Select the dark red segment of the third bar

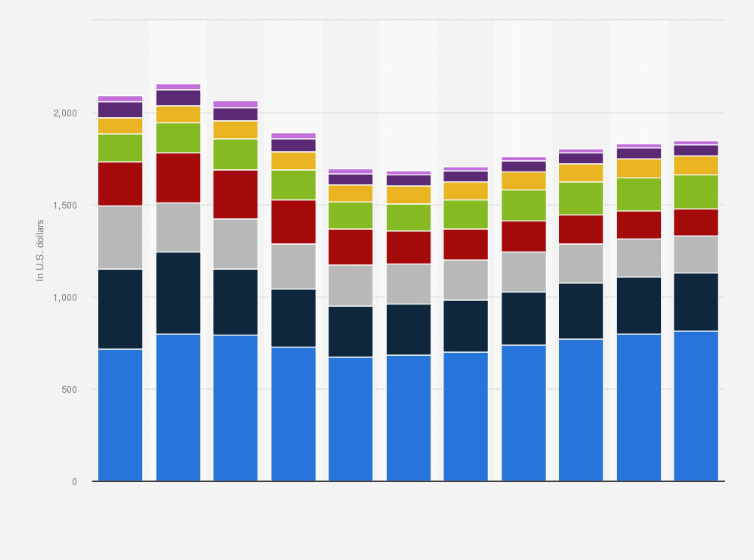(x=236, y=195)
